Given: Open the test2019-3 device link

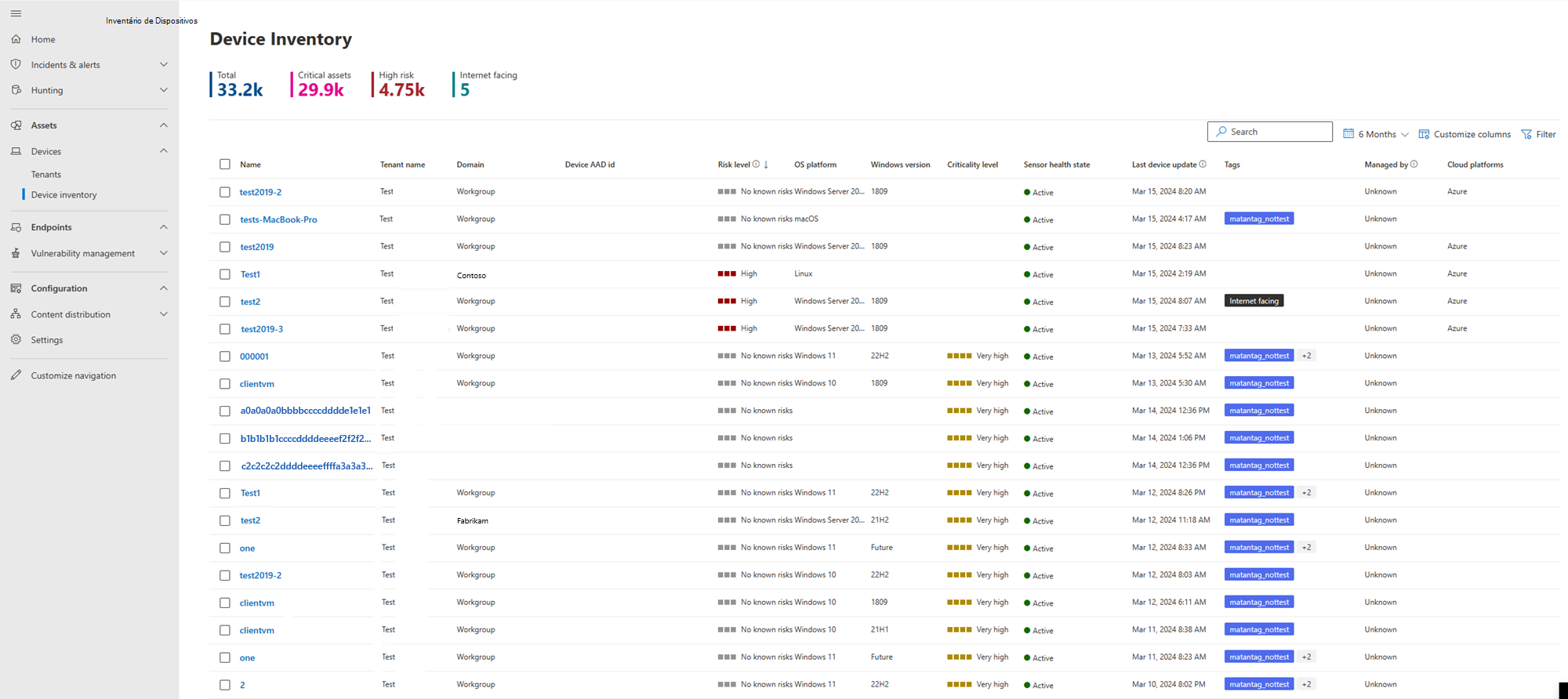Looking at the screenshot, I should (262, 329).
